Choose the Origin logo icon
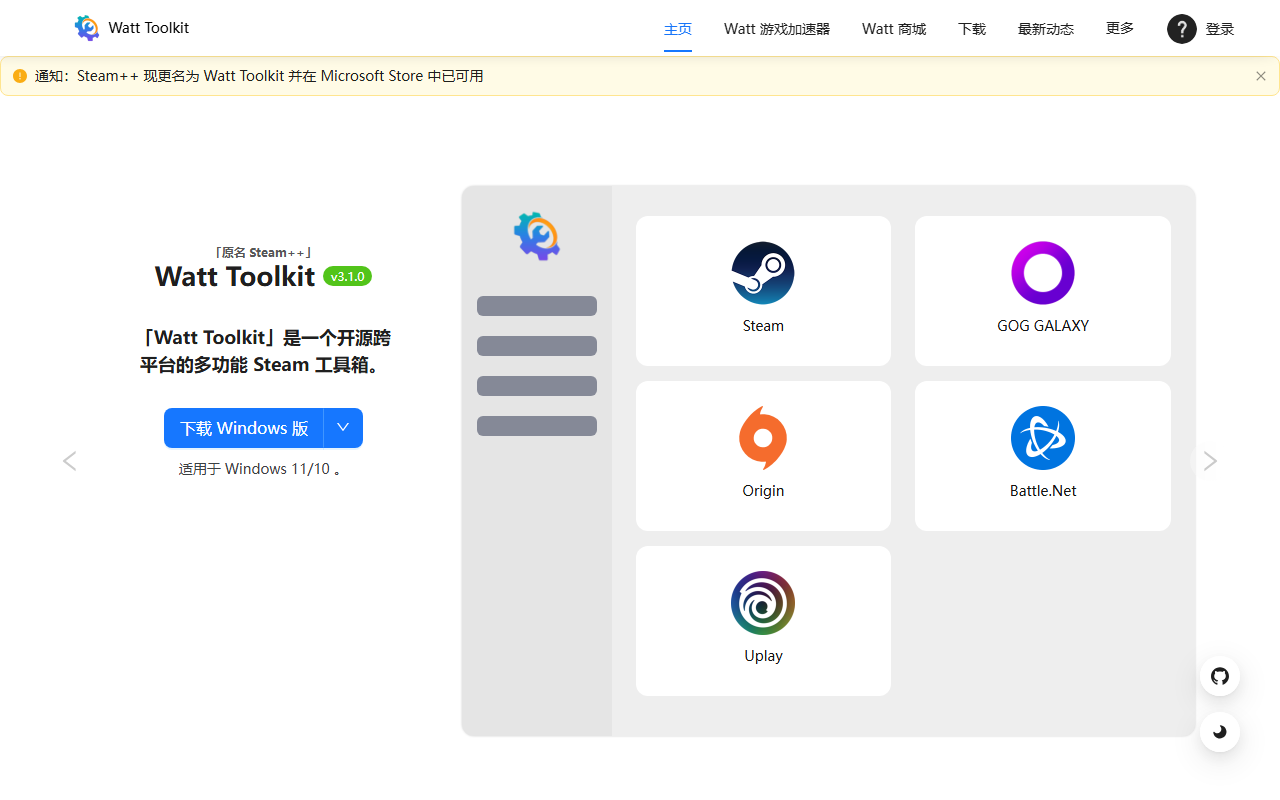The height and width of the screenshot is (800, 1280). pyautogui.click(x=763, y=438)
